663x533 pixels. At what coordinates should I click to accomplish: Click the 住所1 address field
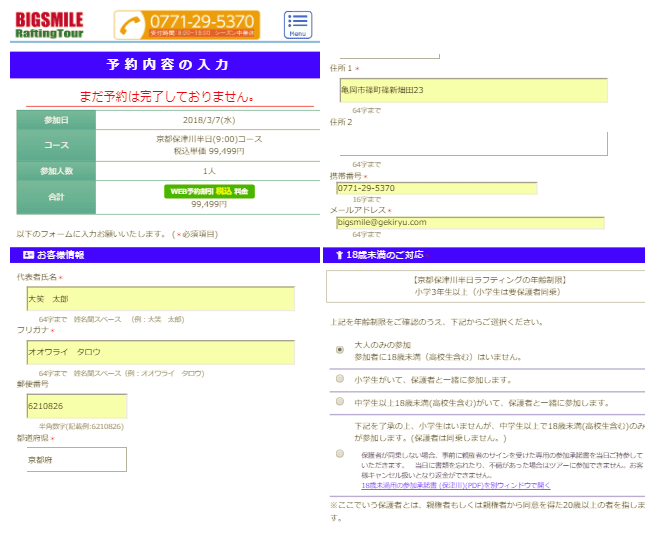pos(473,90)
